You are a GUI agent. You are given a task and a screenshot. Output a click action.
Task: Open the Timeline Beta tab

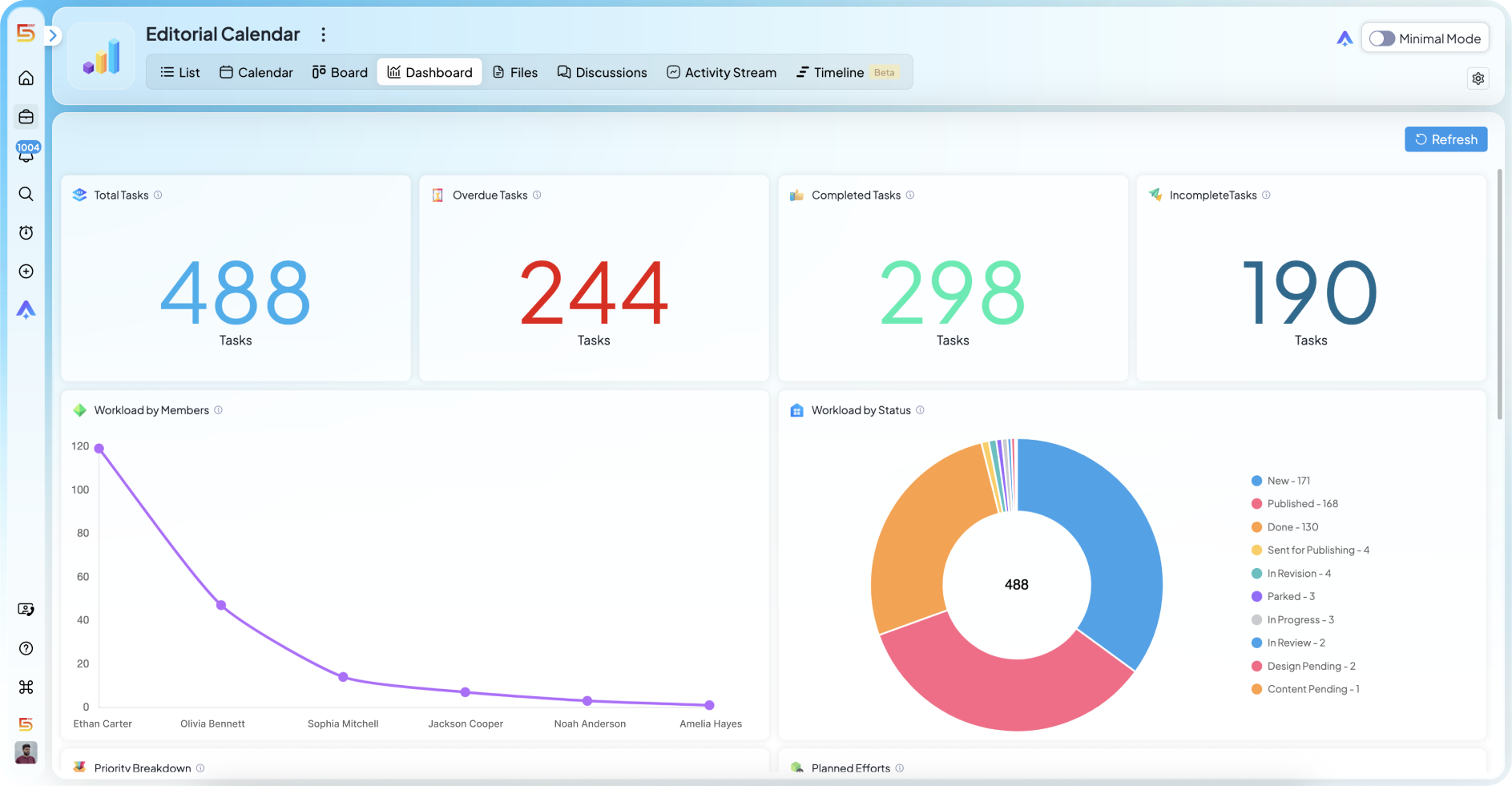point(848,72)
